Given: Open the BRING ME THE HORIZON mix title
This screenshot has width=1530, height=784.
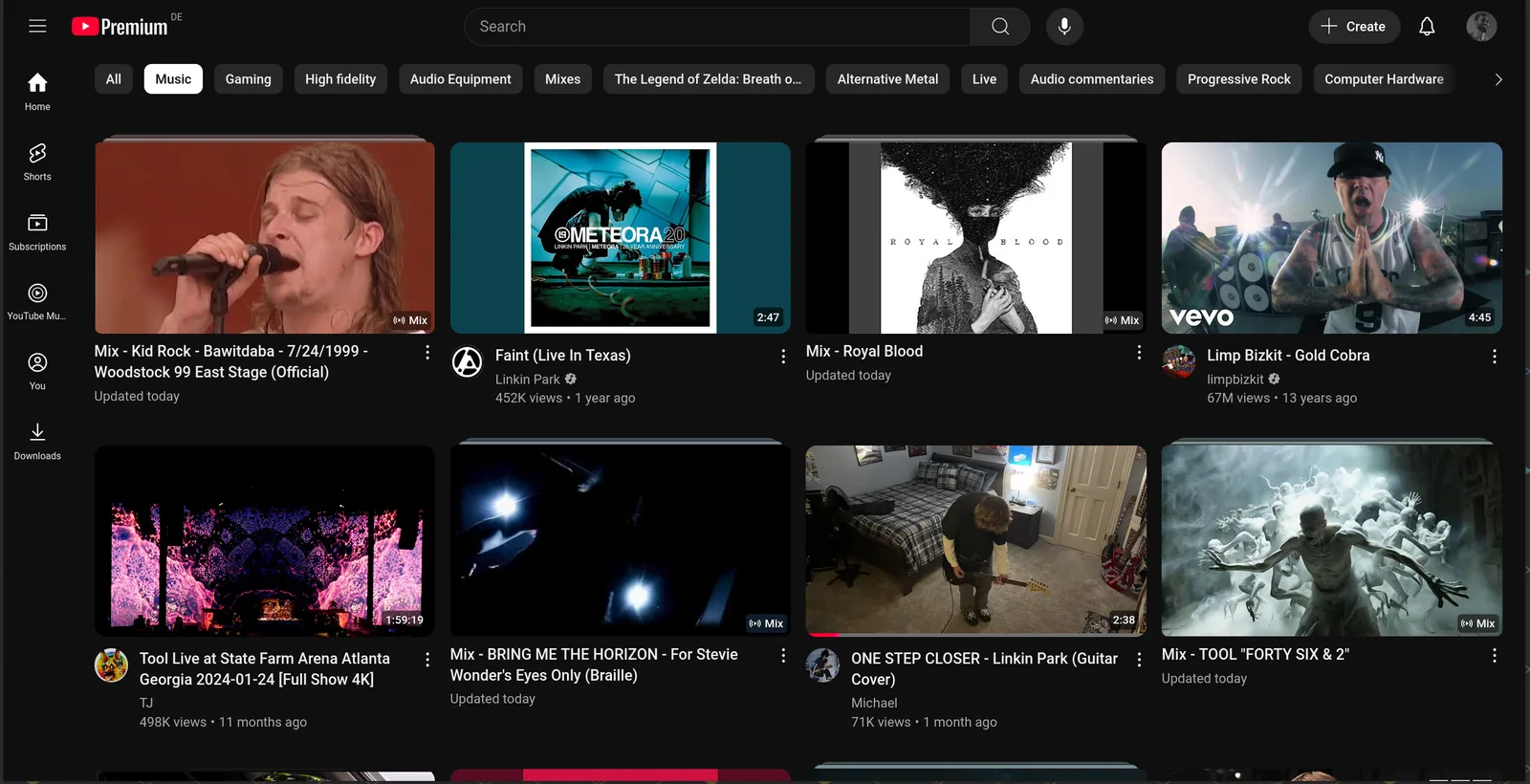Looking at the screenshot, I should [x=594, y=664].
